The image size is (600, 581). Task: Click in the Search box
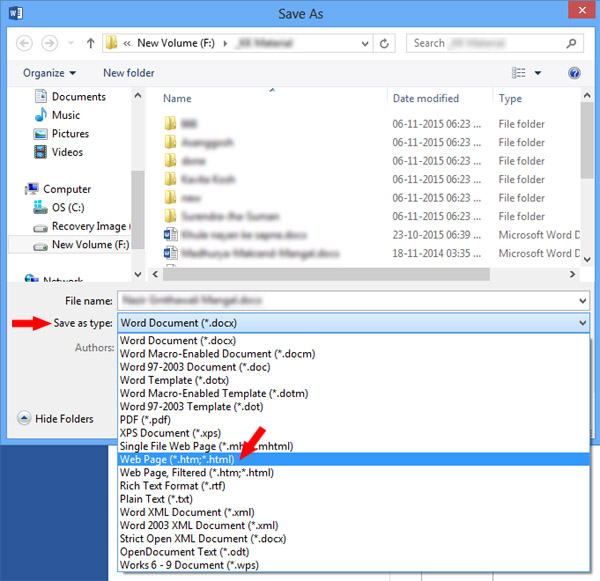tap(490, 44)
